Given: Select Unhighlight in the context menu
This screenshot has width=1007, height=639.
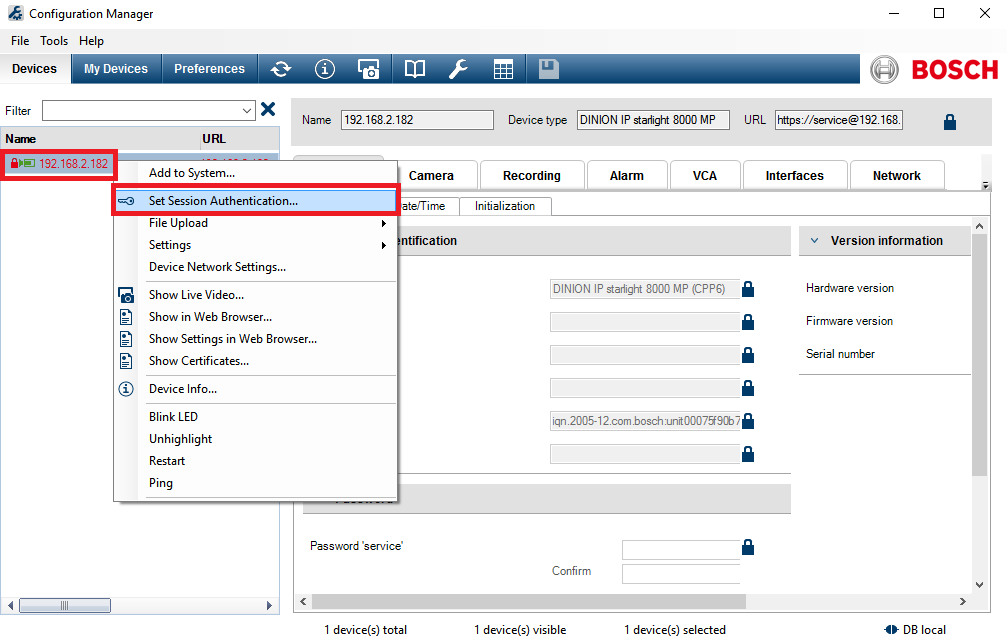Looking at the screenshot, I should [256, 439].
